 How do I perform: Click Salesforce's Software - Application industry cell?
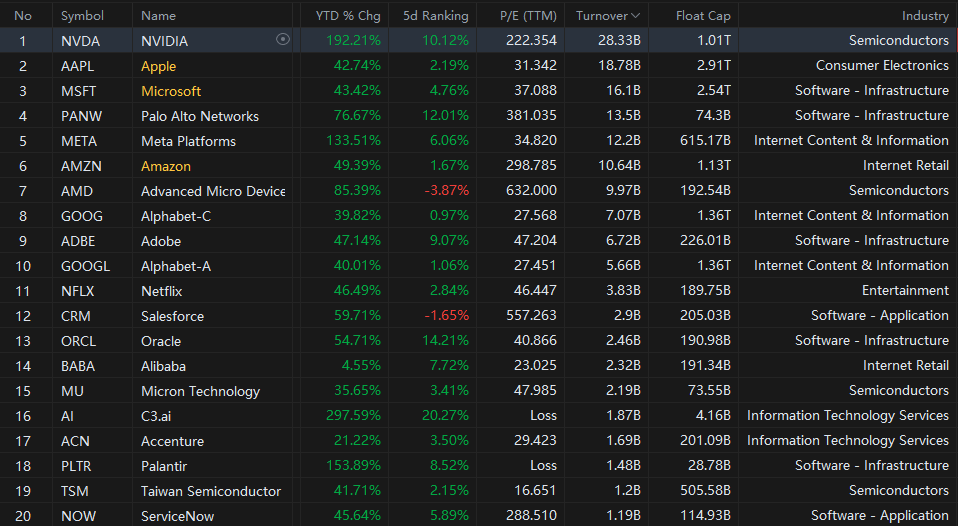tap(880, 316)
